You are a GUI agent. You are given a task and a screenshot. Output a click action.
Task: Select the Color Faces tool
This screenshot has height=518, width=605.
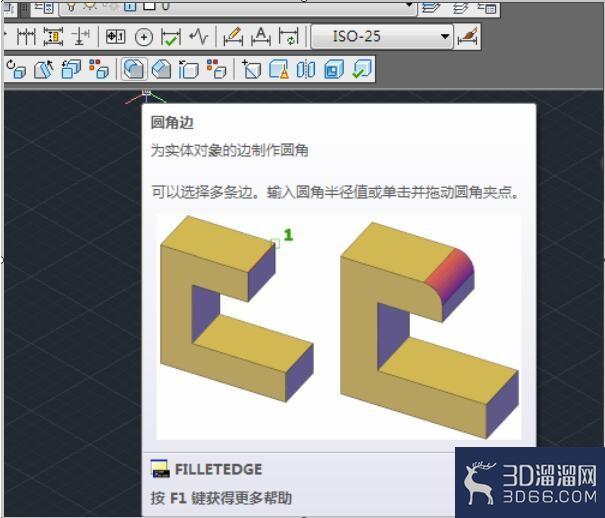99,69
